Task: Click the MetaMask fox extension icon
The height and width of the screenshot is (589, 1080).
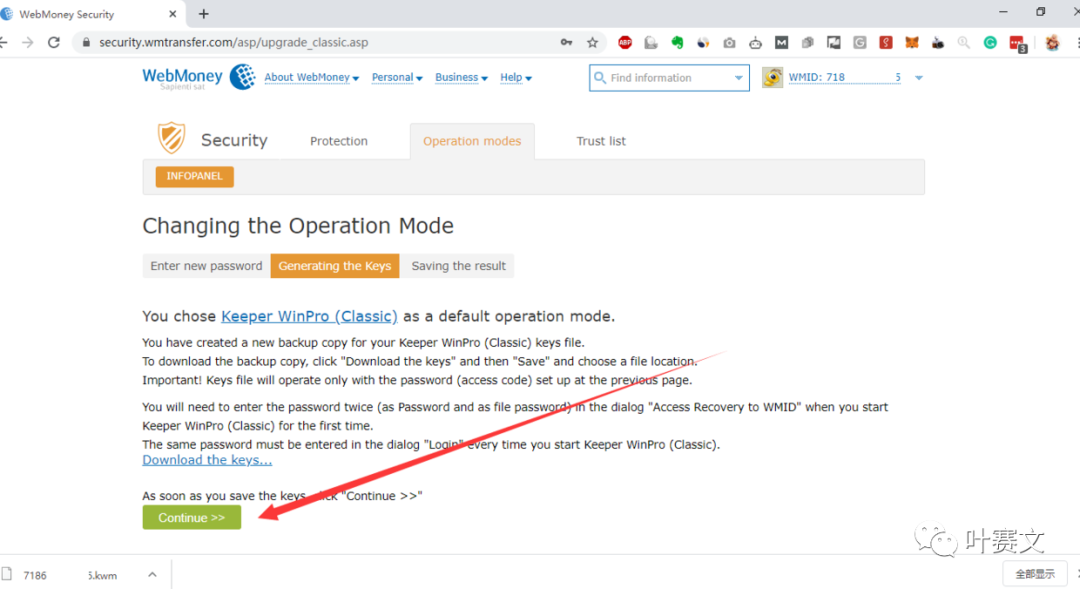Action: point(912,43)
